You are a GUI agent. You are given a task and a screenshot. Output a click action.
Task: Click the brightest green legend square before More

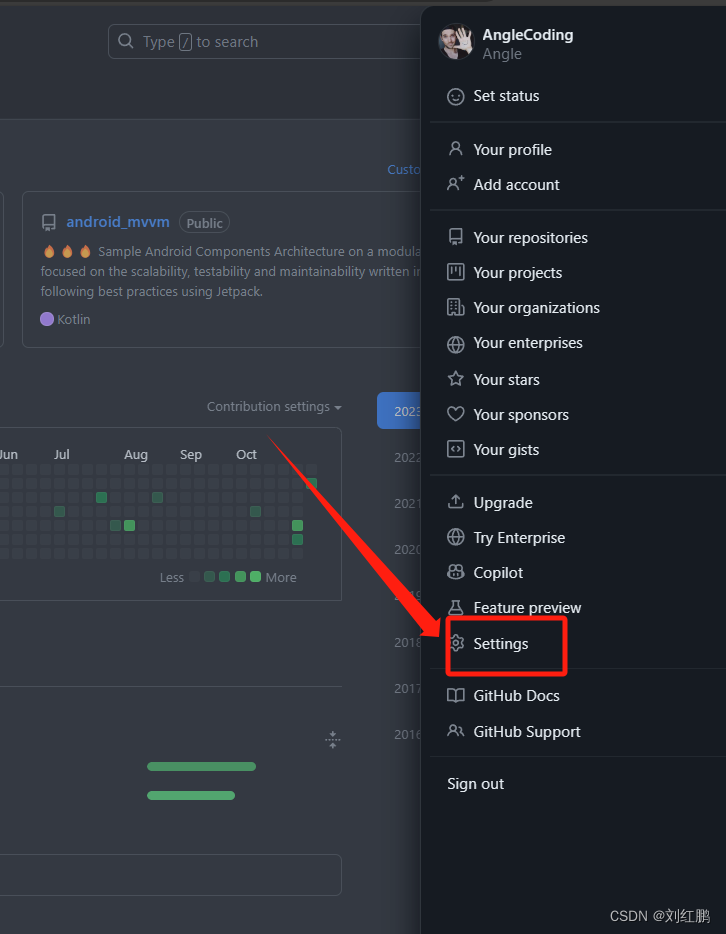coord(255,577)
